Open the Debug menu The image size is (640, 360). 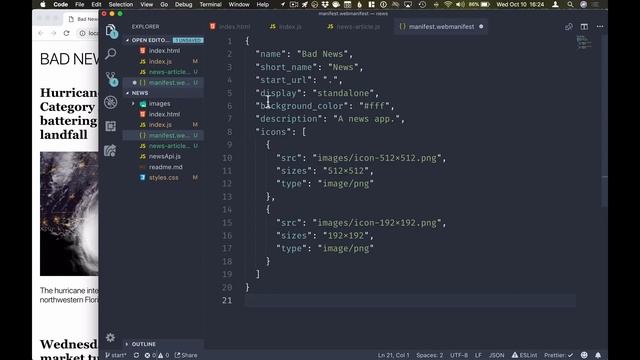point(183,4)
